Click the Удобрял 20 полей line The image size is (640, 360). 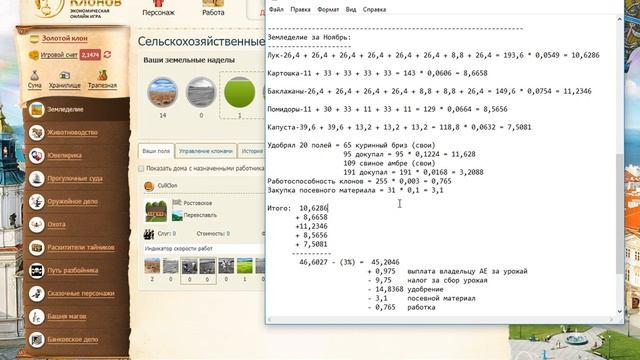(x=351, y=145)
